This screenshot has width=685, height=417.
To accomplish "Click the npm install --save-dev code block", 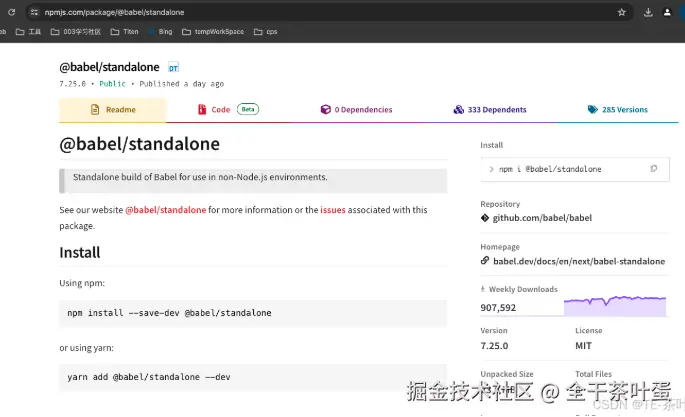I will [253, 313].
